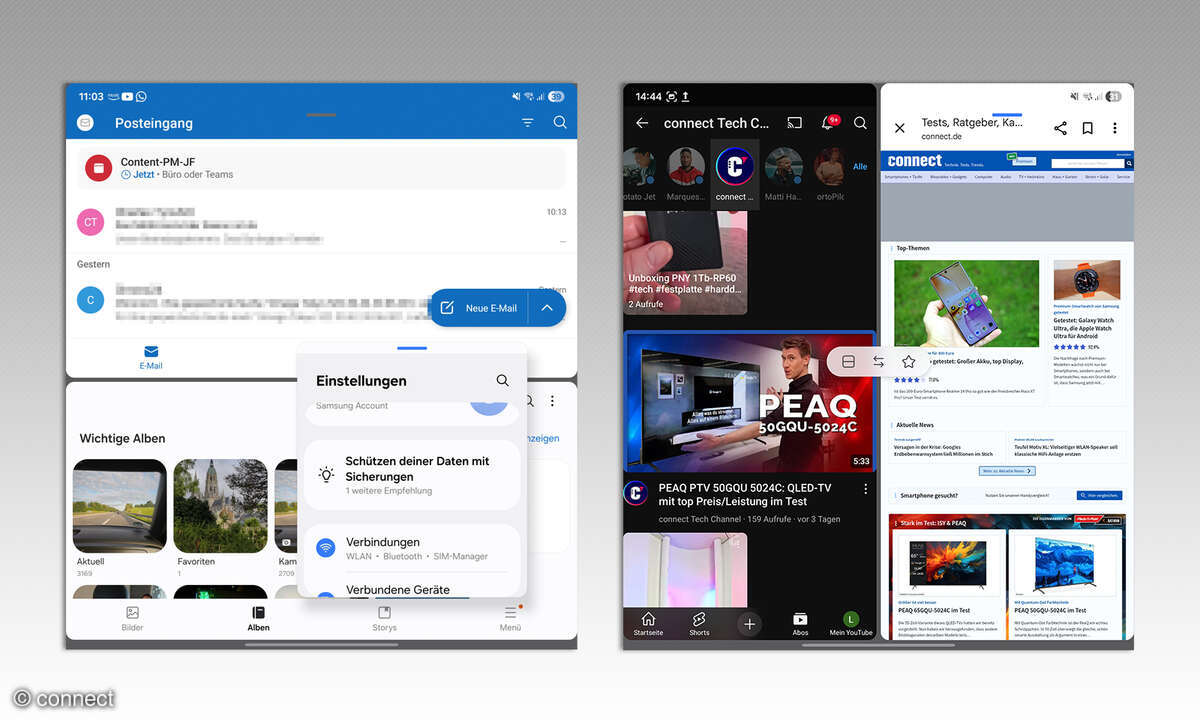1200x720 pixels.
Task: Change split layout via divider panel icon
Action: coord(848,362)
